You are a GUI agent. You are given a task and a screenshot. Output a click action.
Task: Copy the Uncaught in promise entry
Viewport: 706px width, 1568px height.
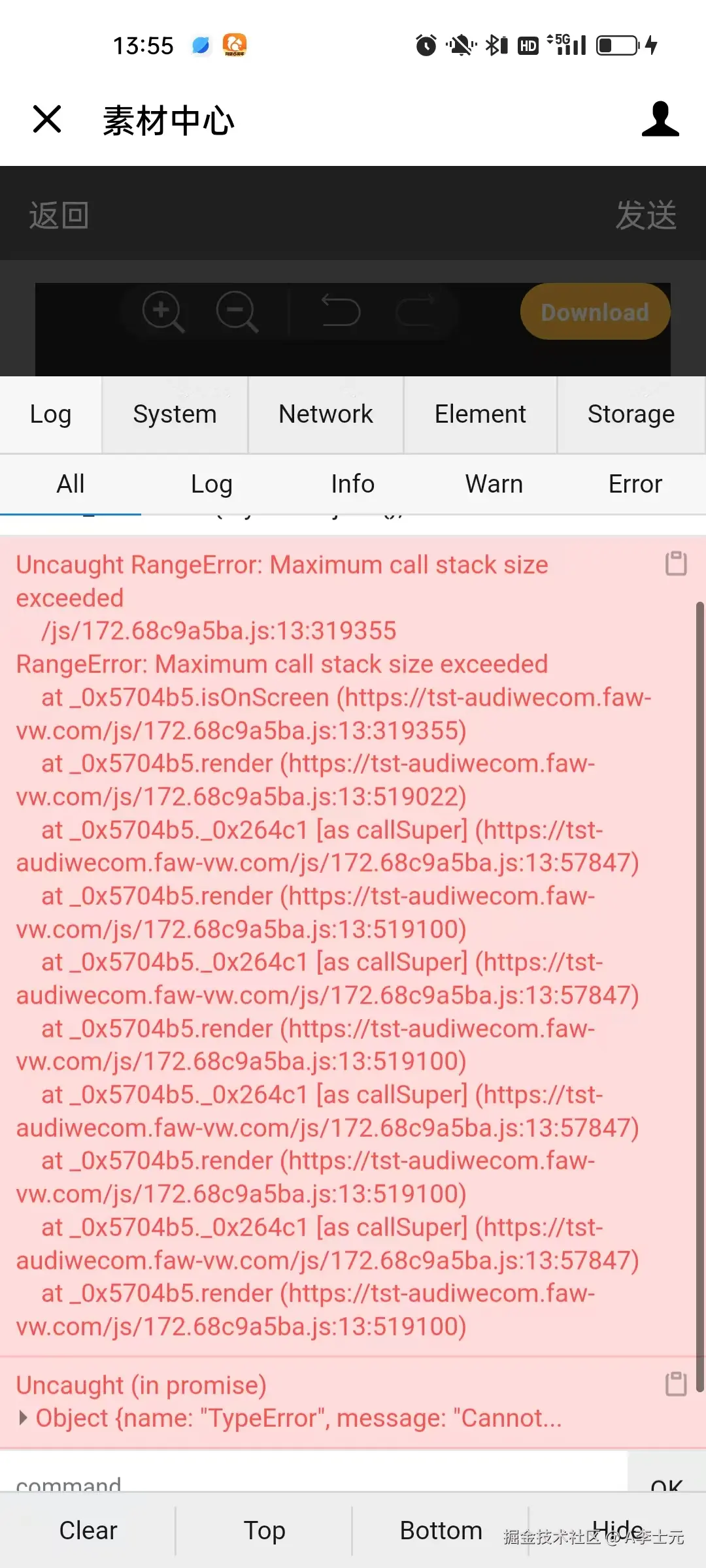tap(676, 1384)
